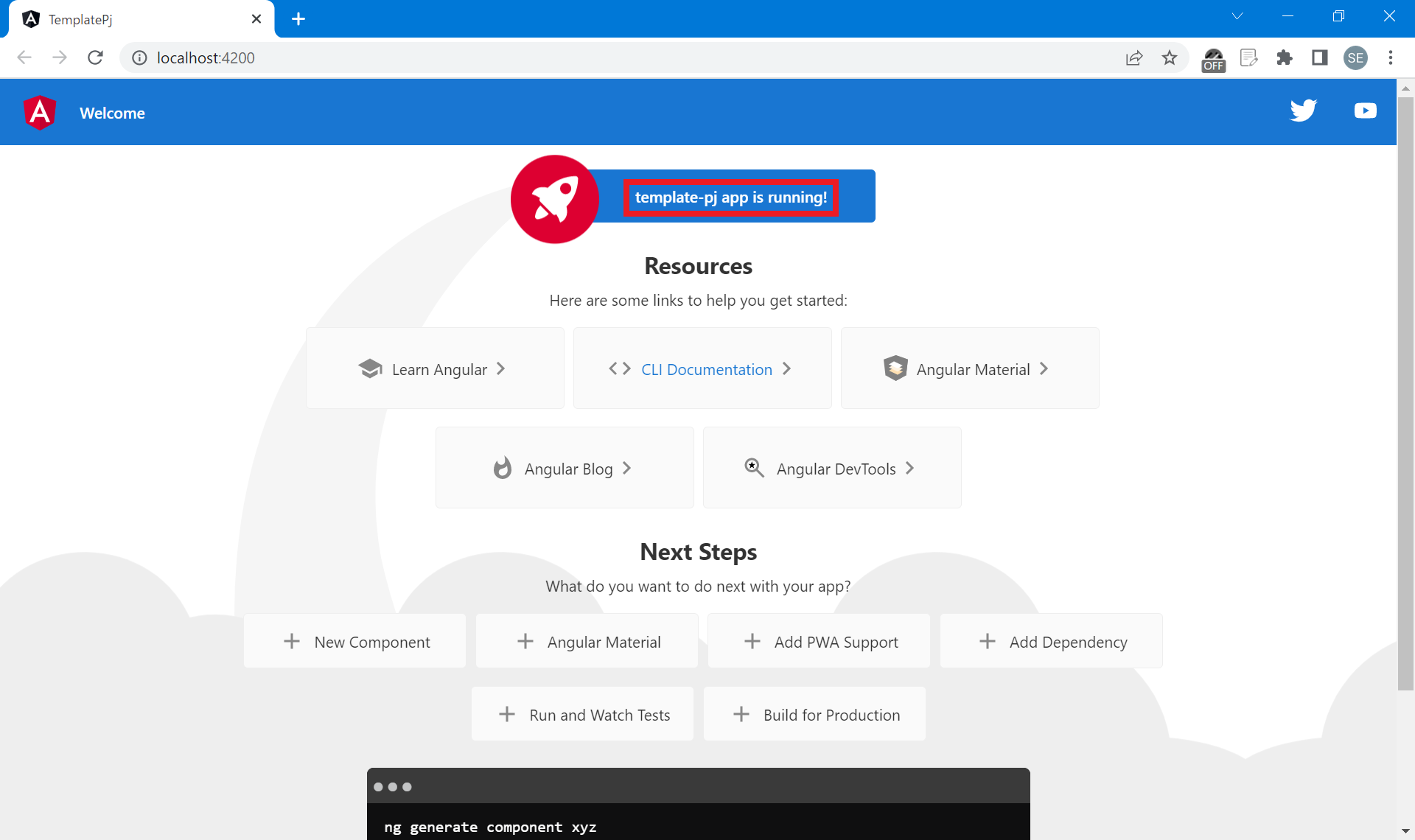This screenshot has height=840, width=1415.
Task: Toggle the OFF extension icon
Action: coord(1213,59)
